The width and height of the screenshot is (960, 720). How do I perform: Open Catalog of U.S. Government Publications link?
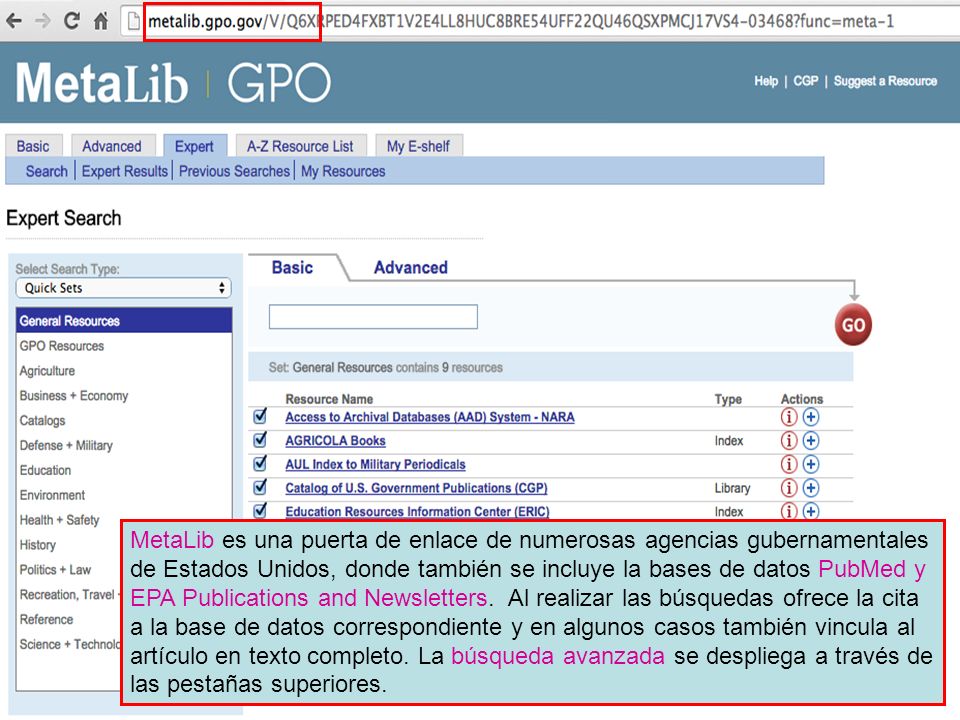tap(416, 488)
